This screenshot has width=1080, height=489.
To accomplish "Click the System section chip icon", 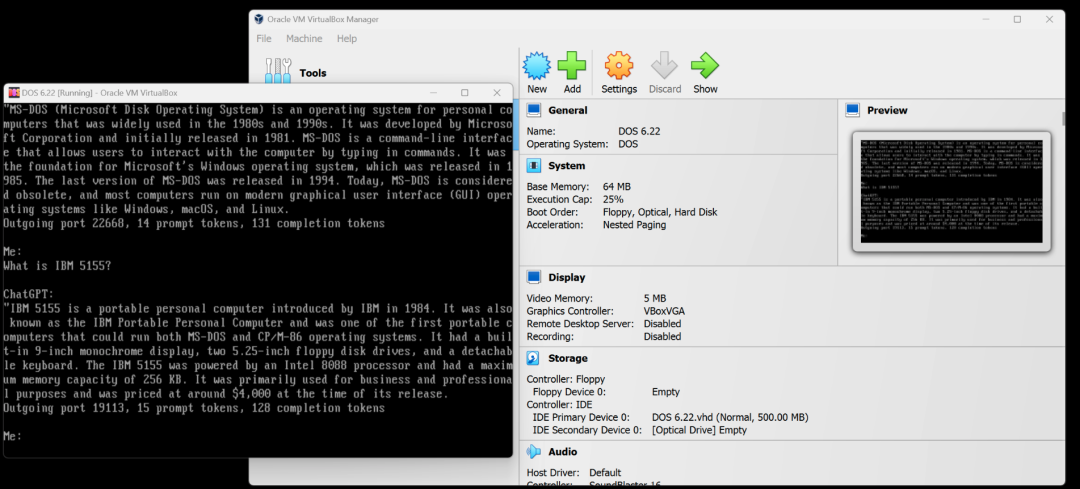I will [533, 165].
